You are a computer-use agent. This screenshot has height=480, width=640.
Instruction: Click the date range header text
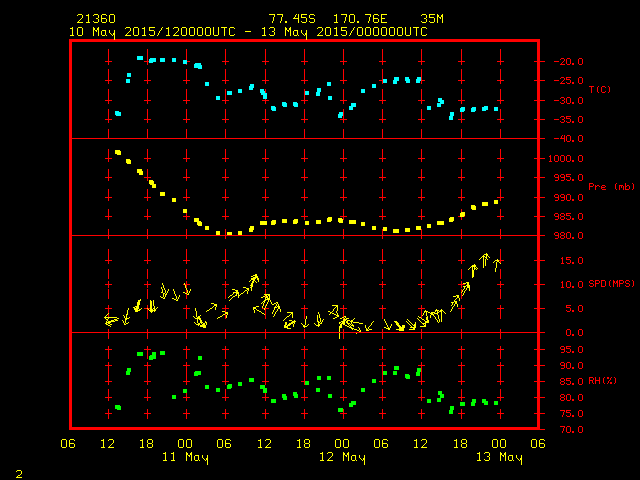248,31
